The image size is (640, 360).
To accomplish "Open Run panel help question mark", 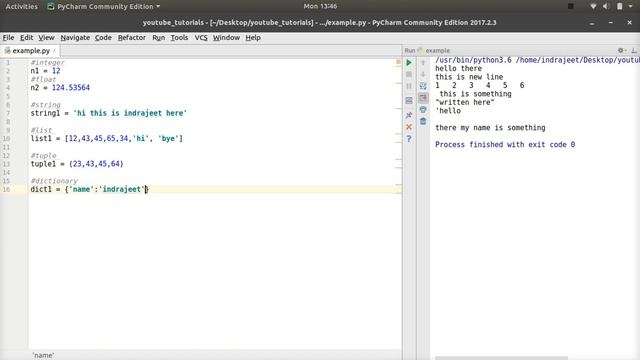I will click(409, 139).
